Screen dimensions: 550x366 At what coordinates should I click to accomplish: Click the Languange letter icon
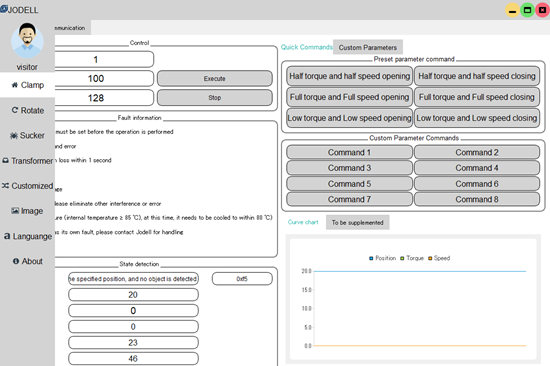[7, 236]
